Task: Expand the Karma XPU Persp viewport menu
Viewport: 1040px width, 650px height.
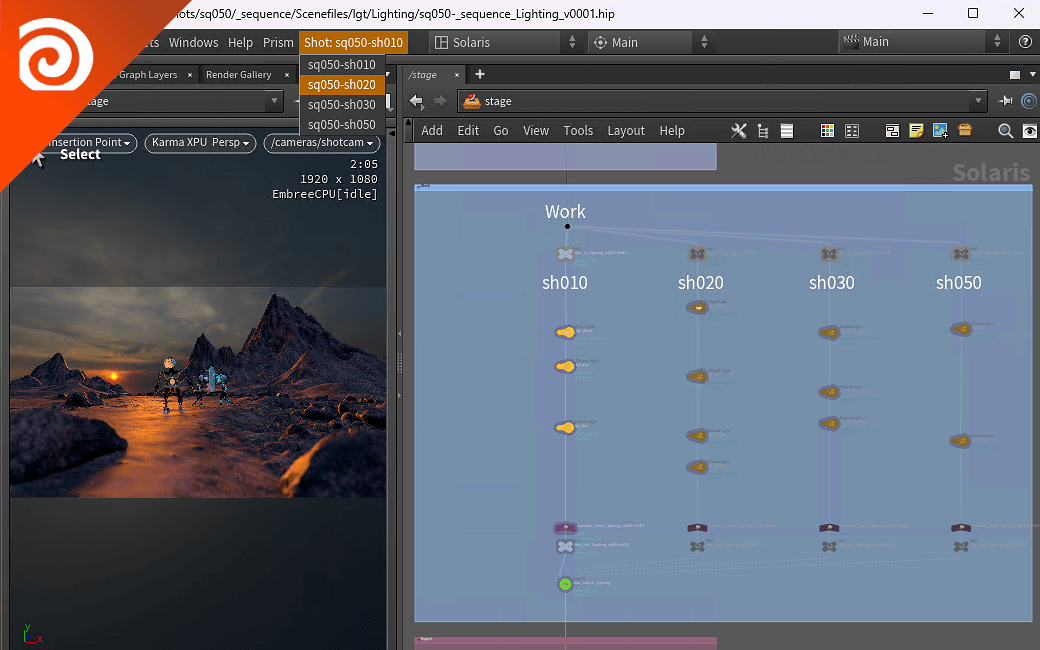Action: (201, 143)
